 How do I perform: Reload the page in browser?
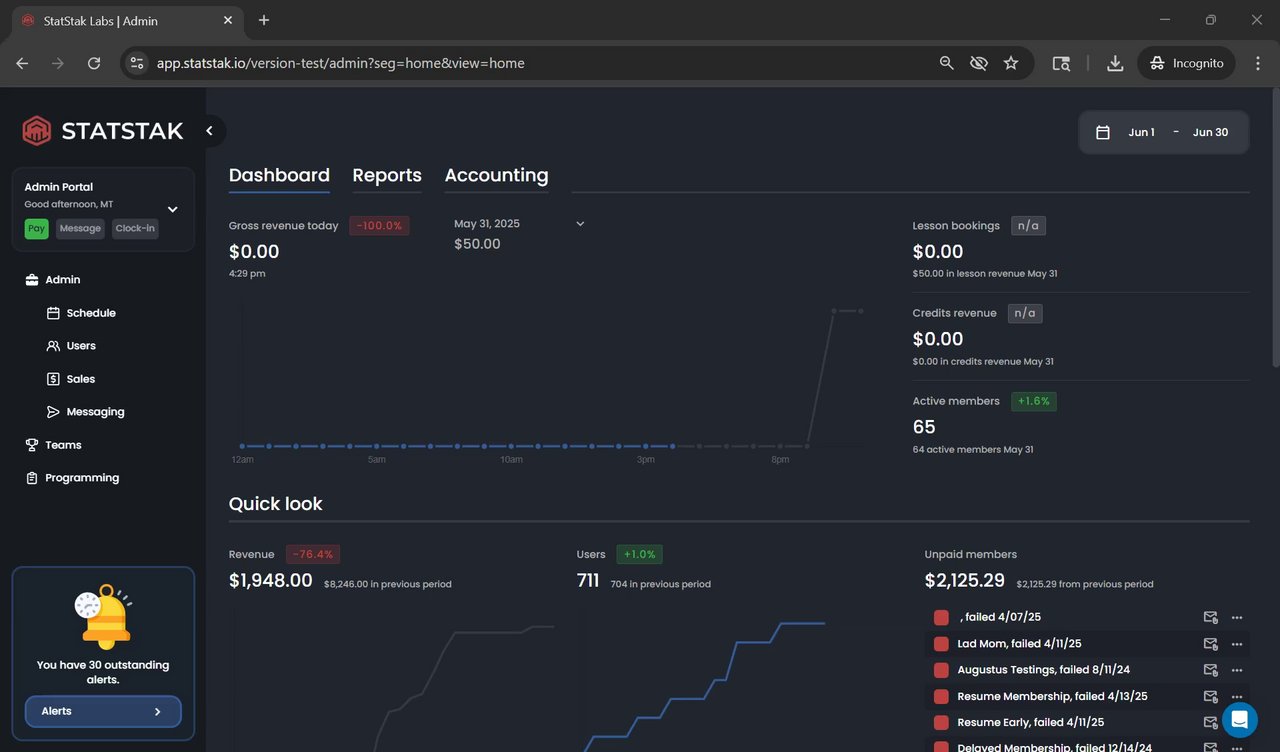click(94, 63)
